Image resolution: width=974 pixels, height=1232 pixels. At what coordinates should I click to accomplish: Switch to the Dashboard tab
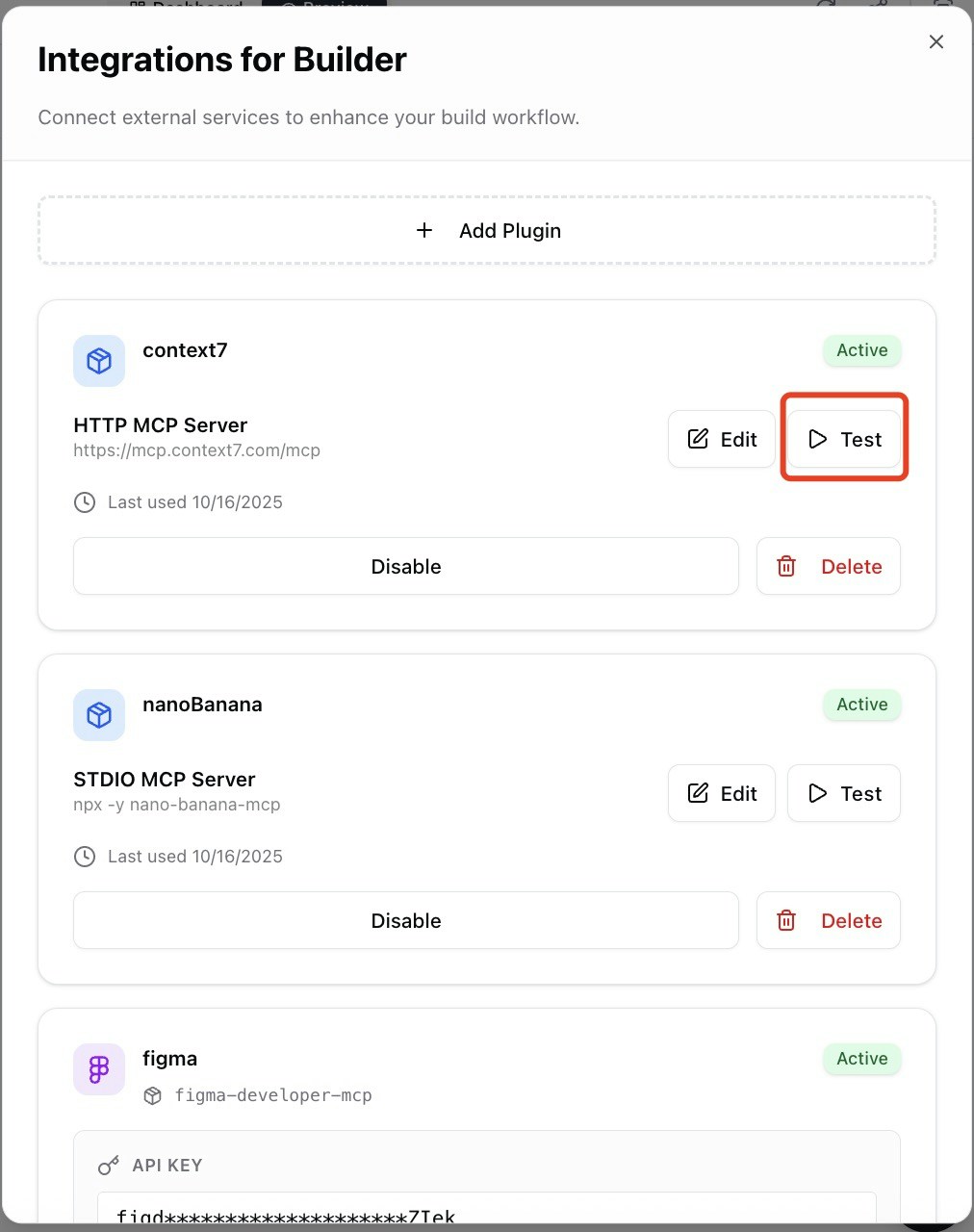pos(186,6)
